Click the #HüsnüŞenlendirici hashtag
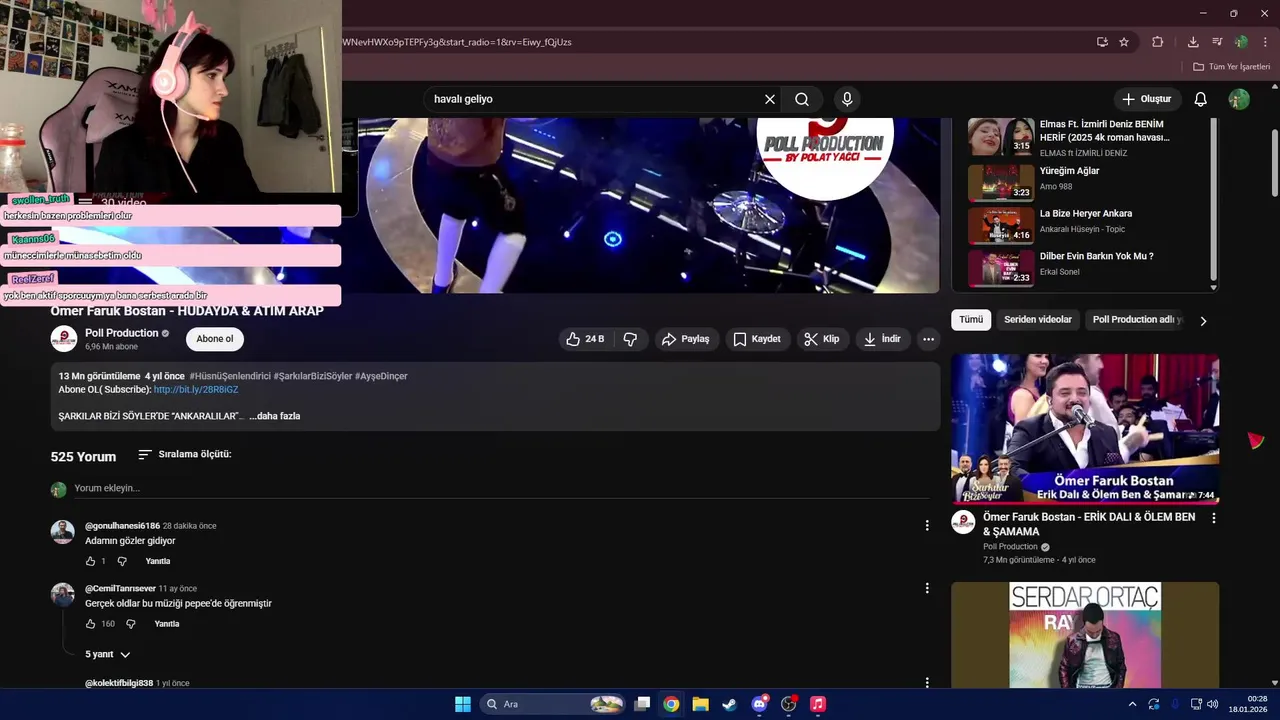Image resolution: width=1280 pixels, height=720 pixels. click(230, 376)
